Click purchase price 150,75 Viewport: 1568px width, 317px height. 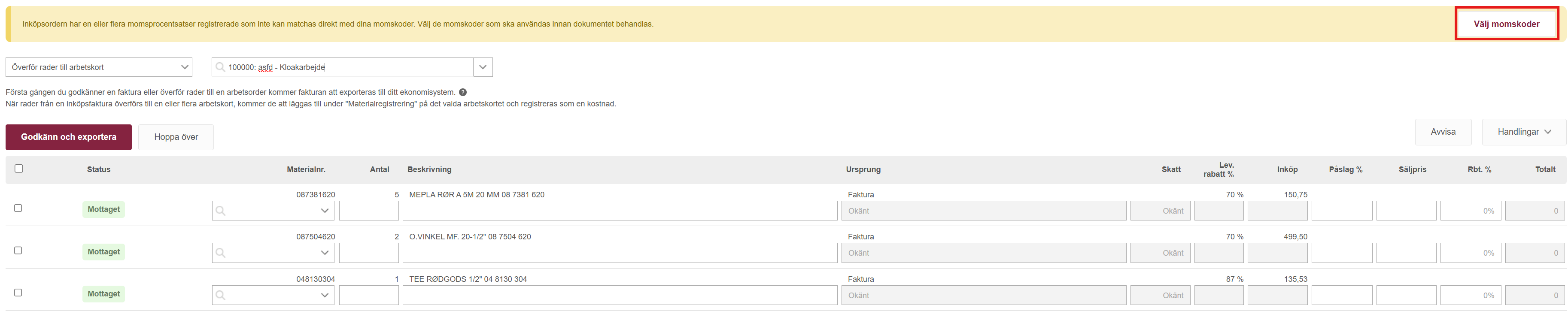pos(1295,195)
